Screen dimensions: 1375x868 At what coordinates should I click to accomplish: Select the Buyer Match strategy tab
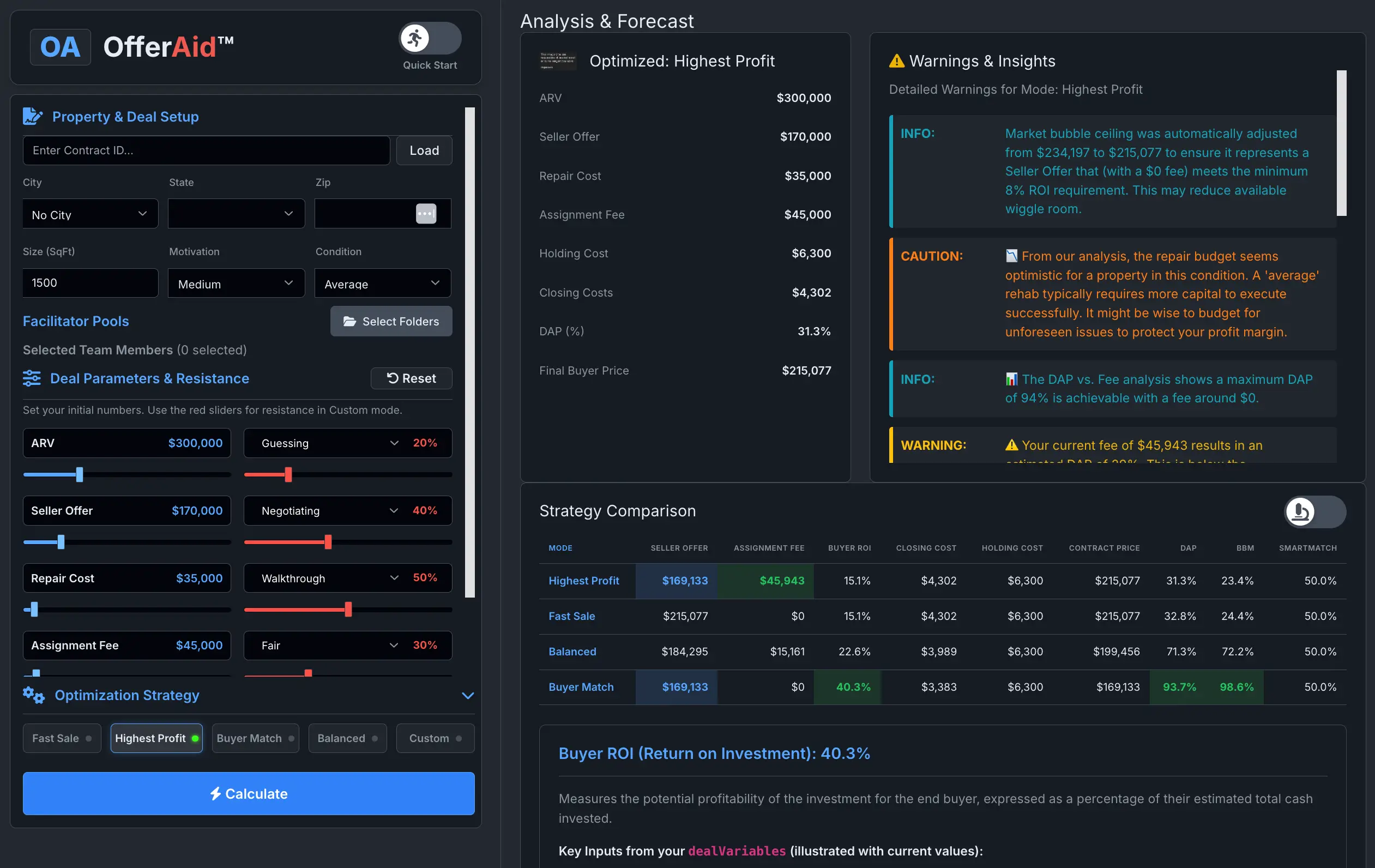click(x=255, y=738)
